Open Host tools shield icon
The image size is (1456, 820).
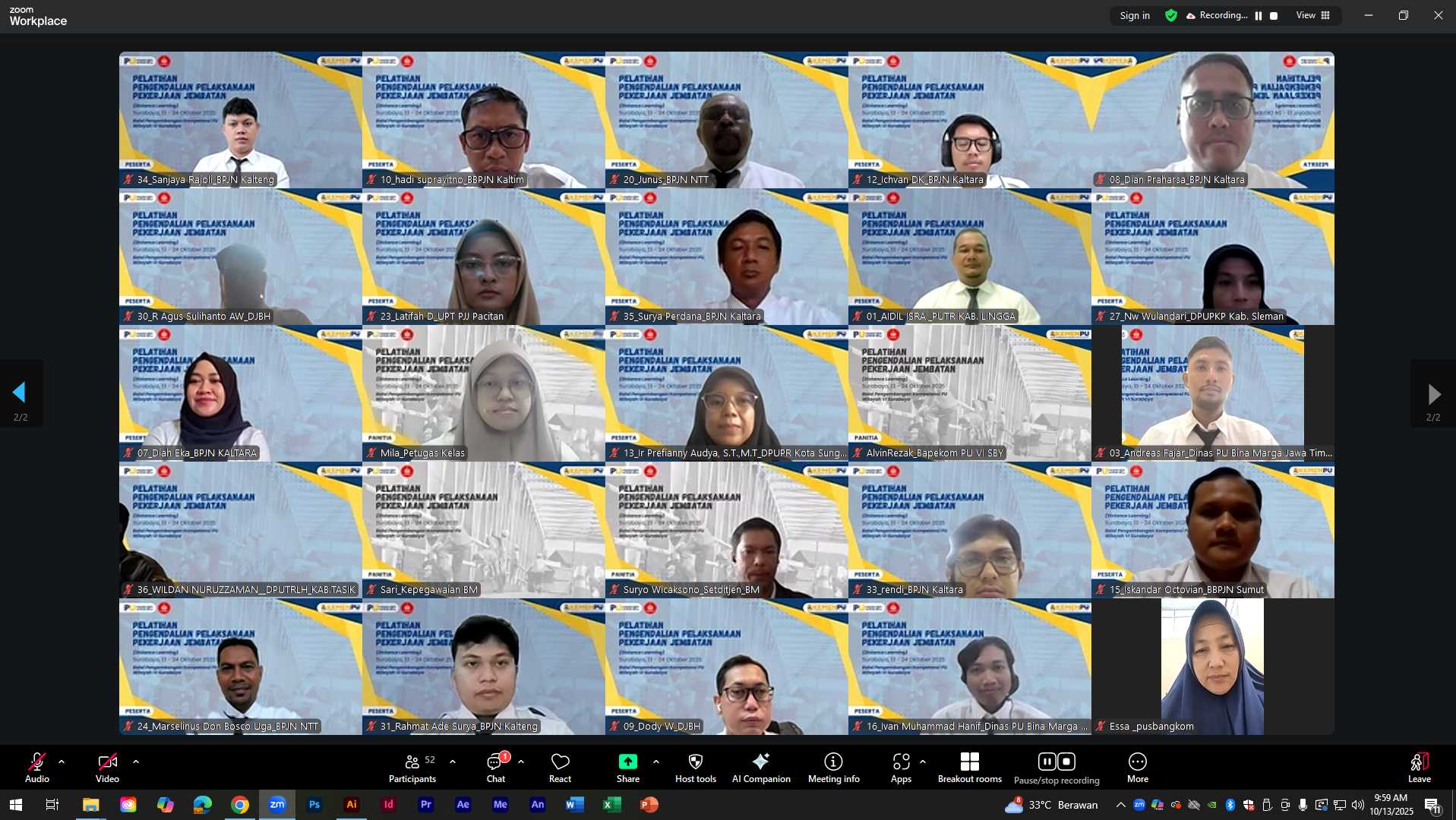[x=695, y=767]
